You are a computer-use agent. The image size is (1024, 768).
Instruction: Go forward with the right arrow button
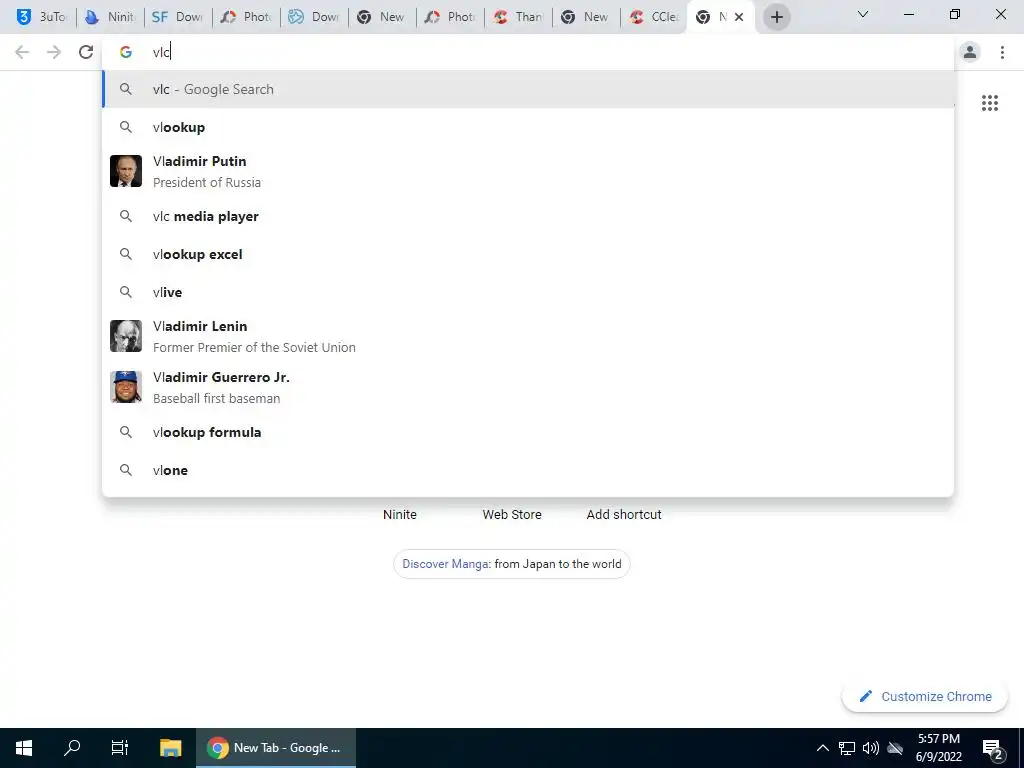coord(54,52)
